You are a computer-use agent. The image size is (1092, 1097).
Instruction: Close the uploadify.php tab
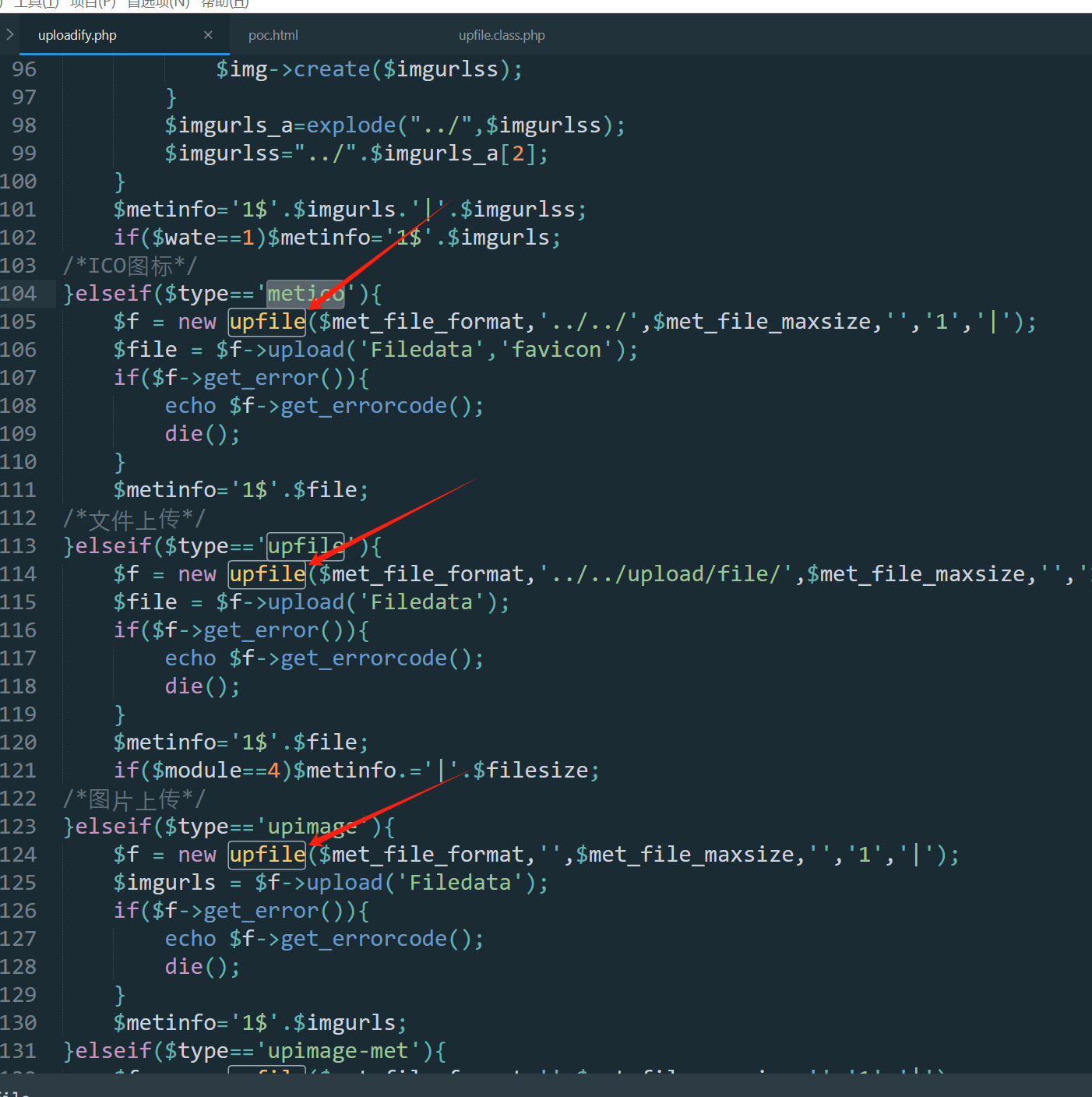coord(208,35)
